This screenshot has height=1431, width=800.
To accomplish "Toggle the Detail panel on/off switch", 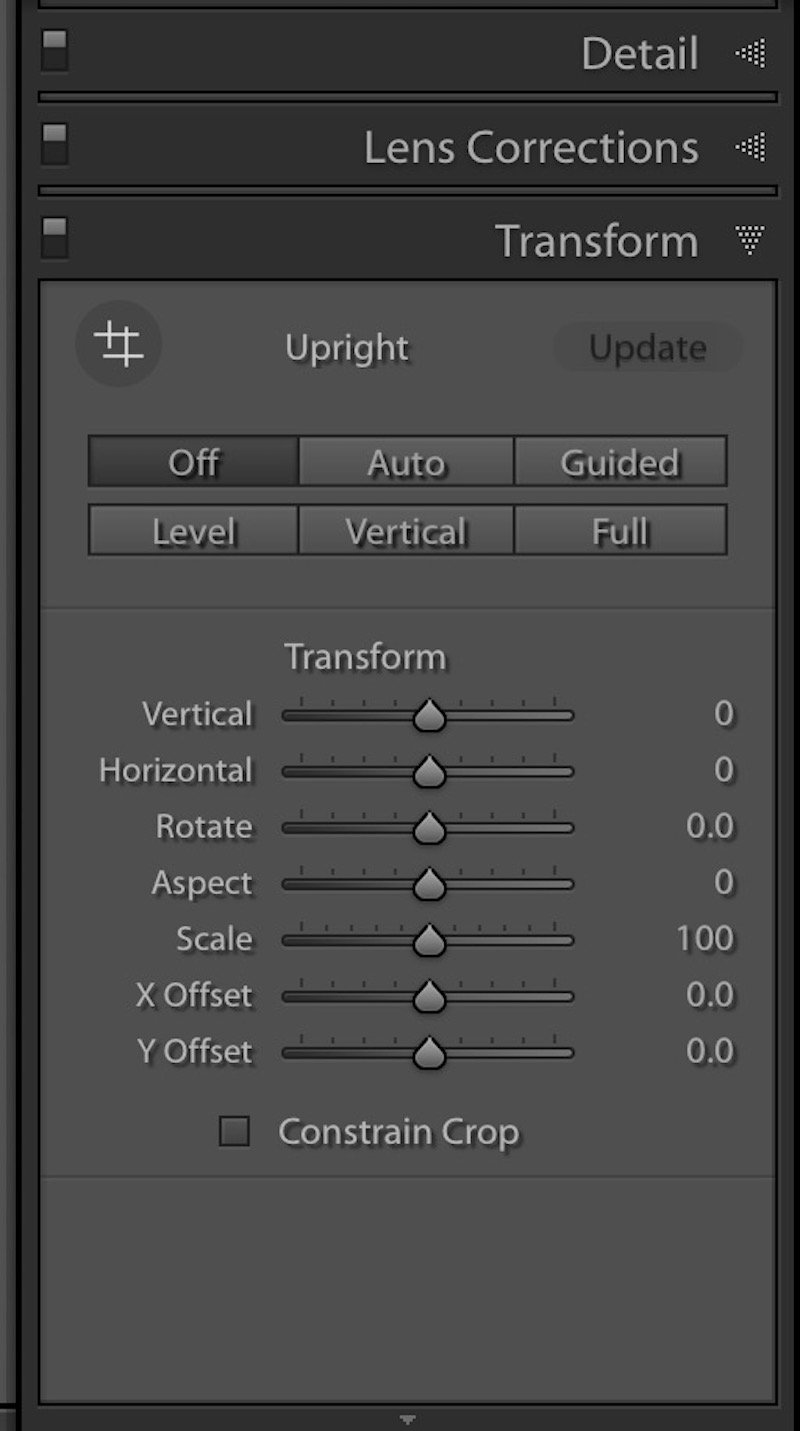I will click(55, 51).
